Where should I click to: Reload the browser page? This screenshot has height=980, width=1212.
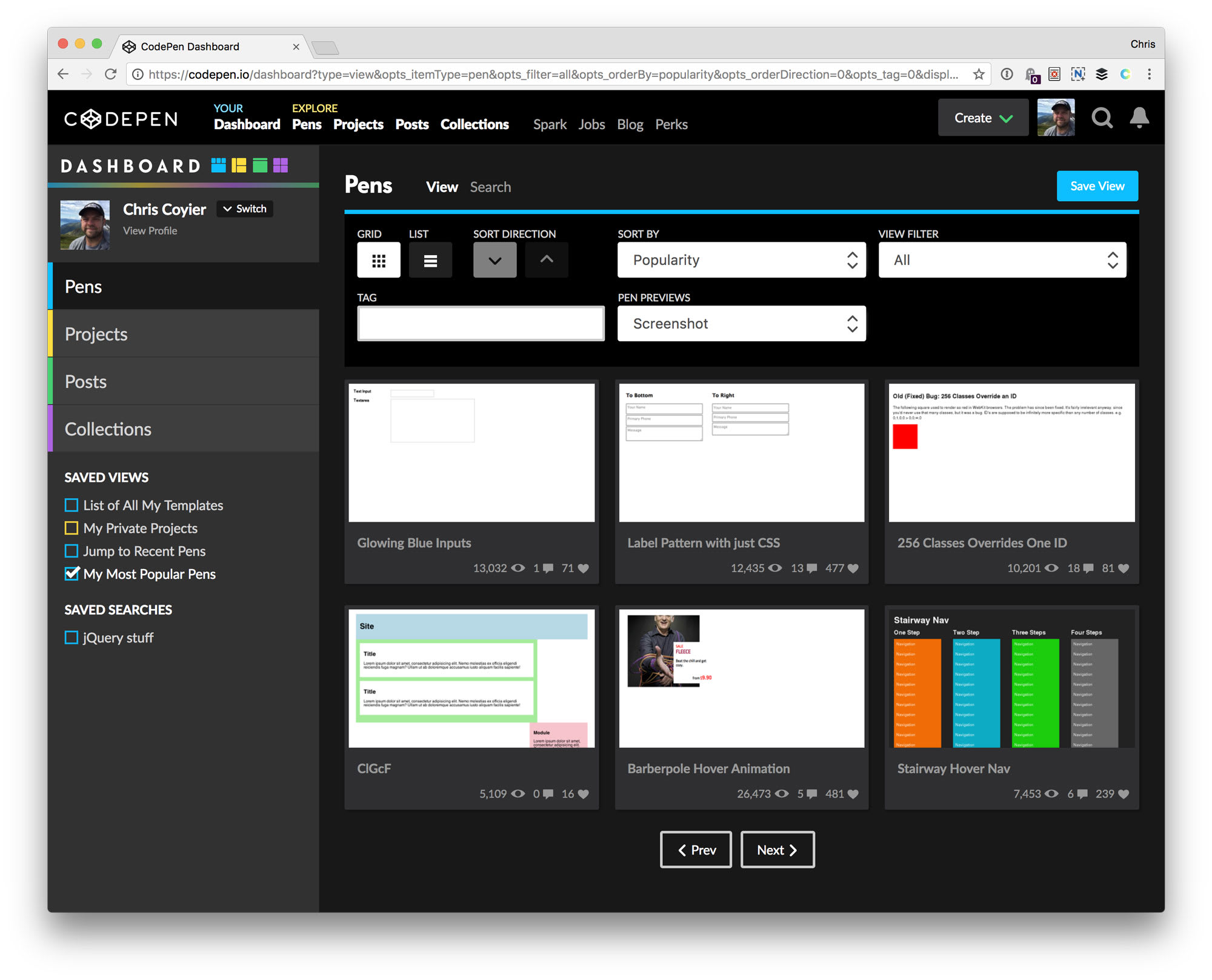pyautogui.click(x=111, y=75)
